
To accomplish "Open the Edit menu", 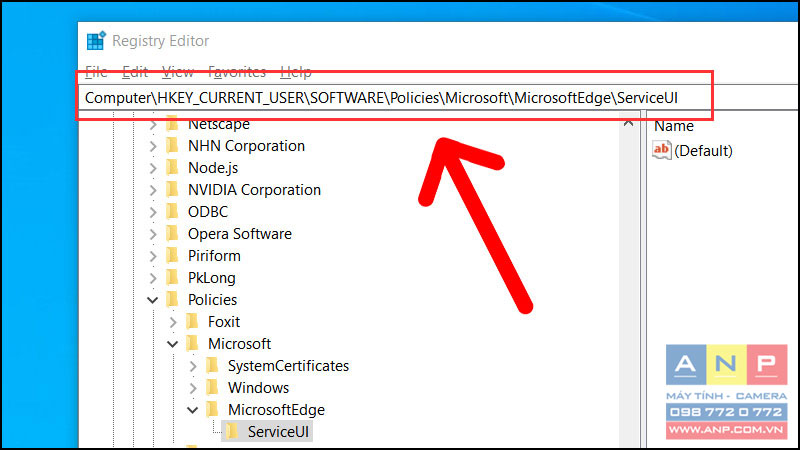I will (135, 72).
